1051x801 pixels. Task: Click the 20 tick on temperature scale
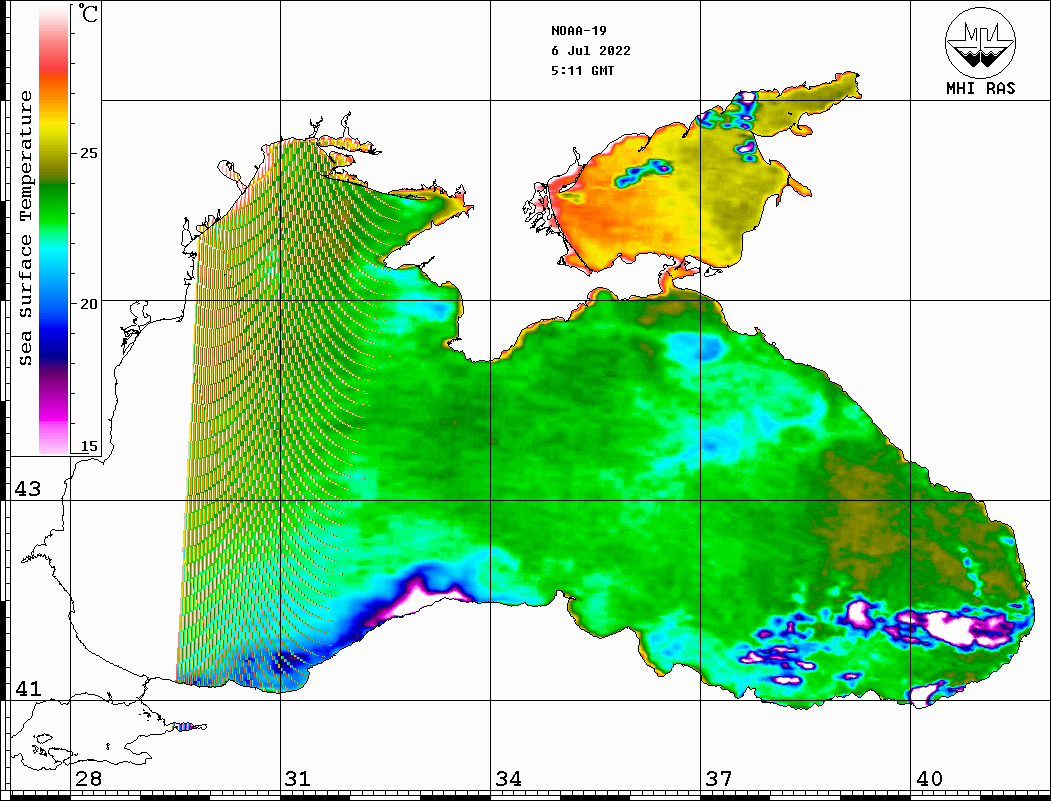click(88, 304)
